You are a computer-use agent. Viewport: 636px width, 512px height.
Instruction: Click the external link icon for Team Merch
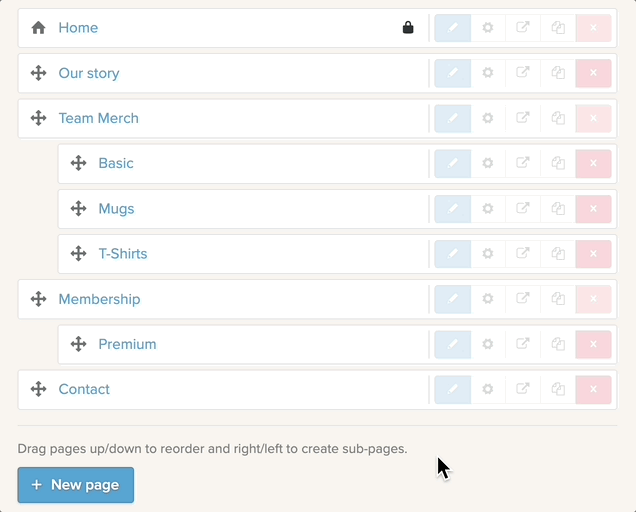[x=523, y=118]
